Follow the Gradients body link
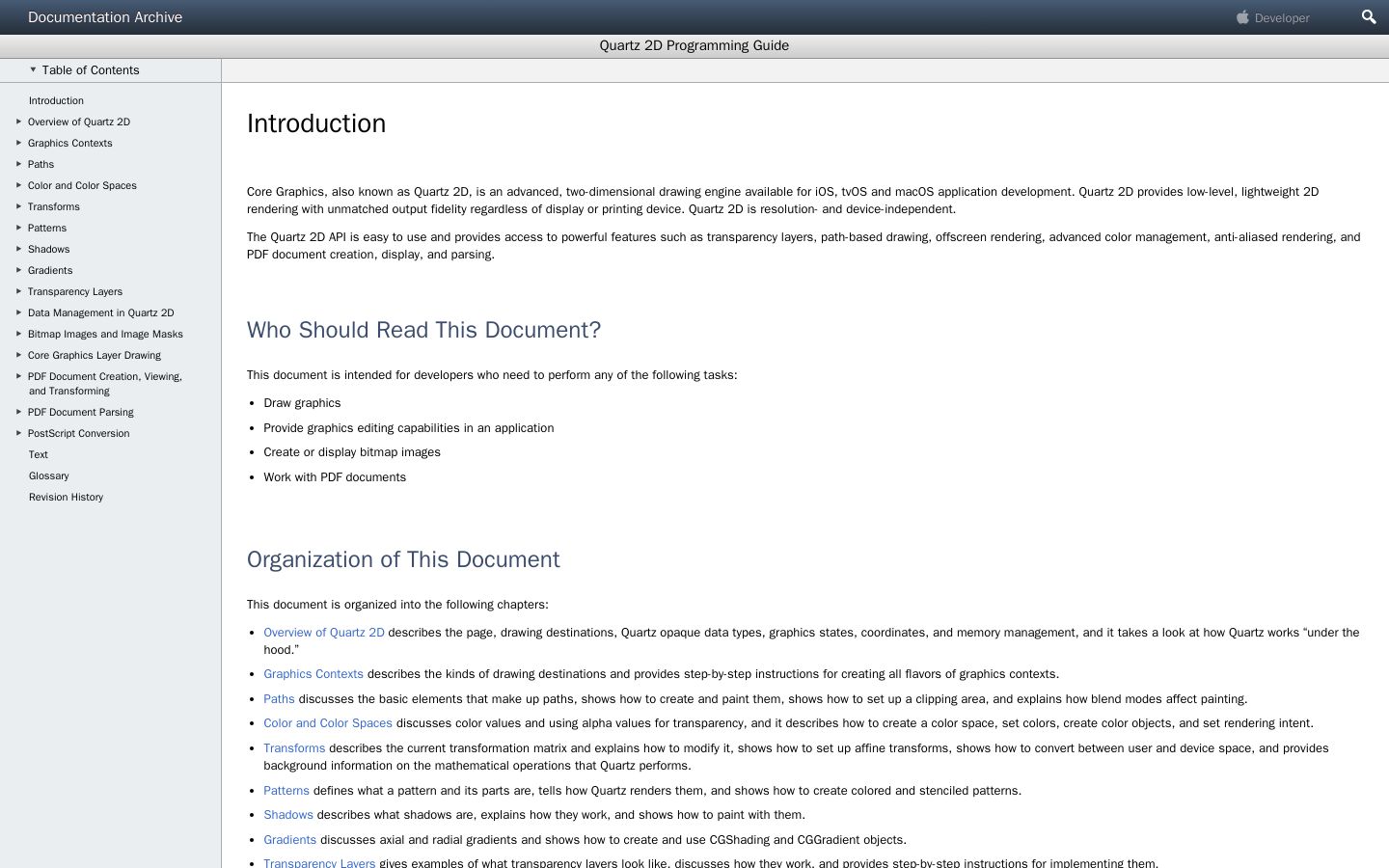 coord(290,840)
